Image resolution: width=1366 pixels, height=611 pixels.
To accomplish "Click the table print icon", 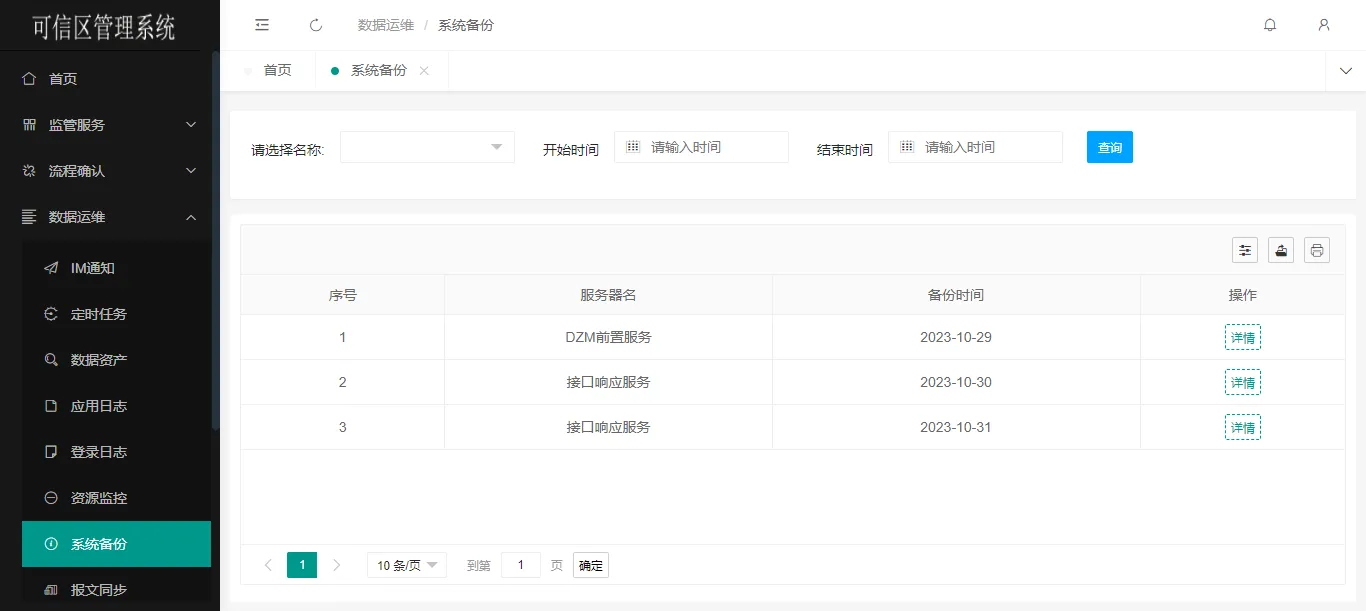I will [1317, 250].
